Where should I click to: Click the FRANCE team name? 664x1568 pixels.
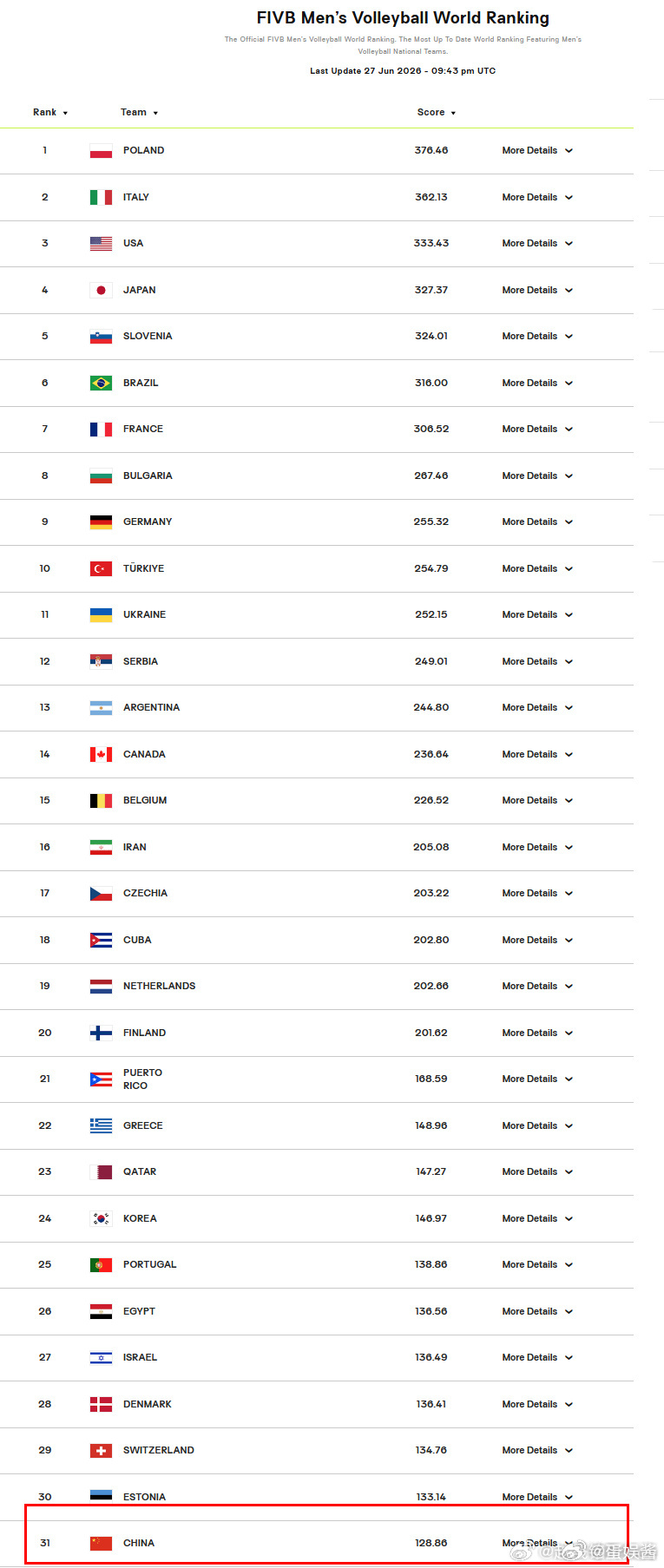coord(143,429)
